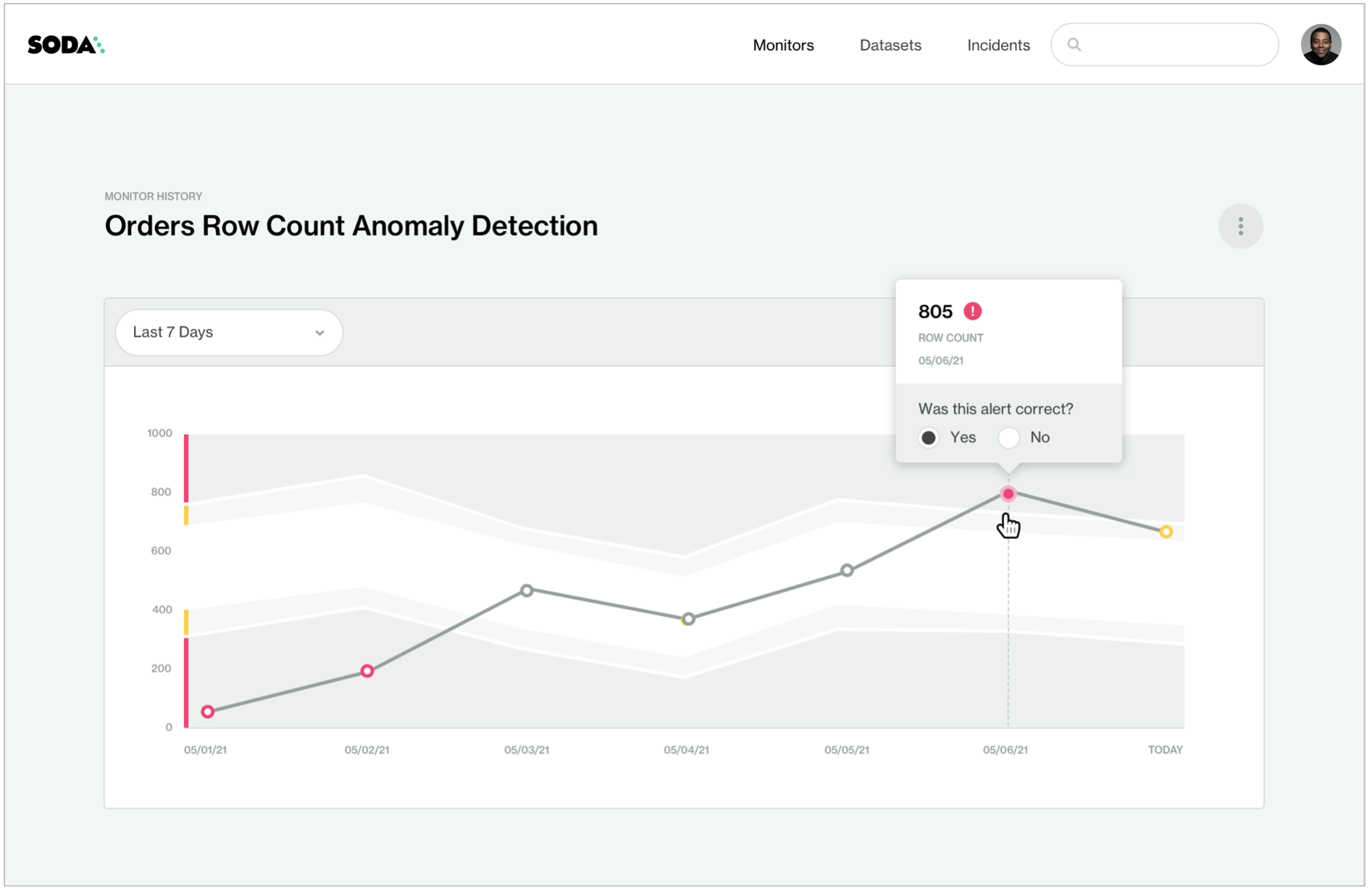The image size is (1372, 891).
Task: Select the 05/02/21 red data point
Action: pos(367,672)
